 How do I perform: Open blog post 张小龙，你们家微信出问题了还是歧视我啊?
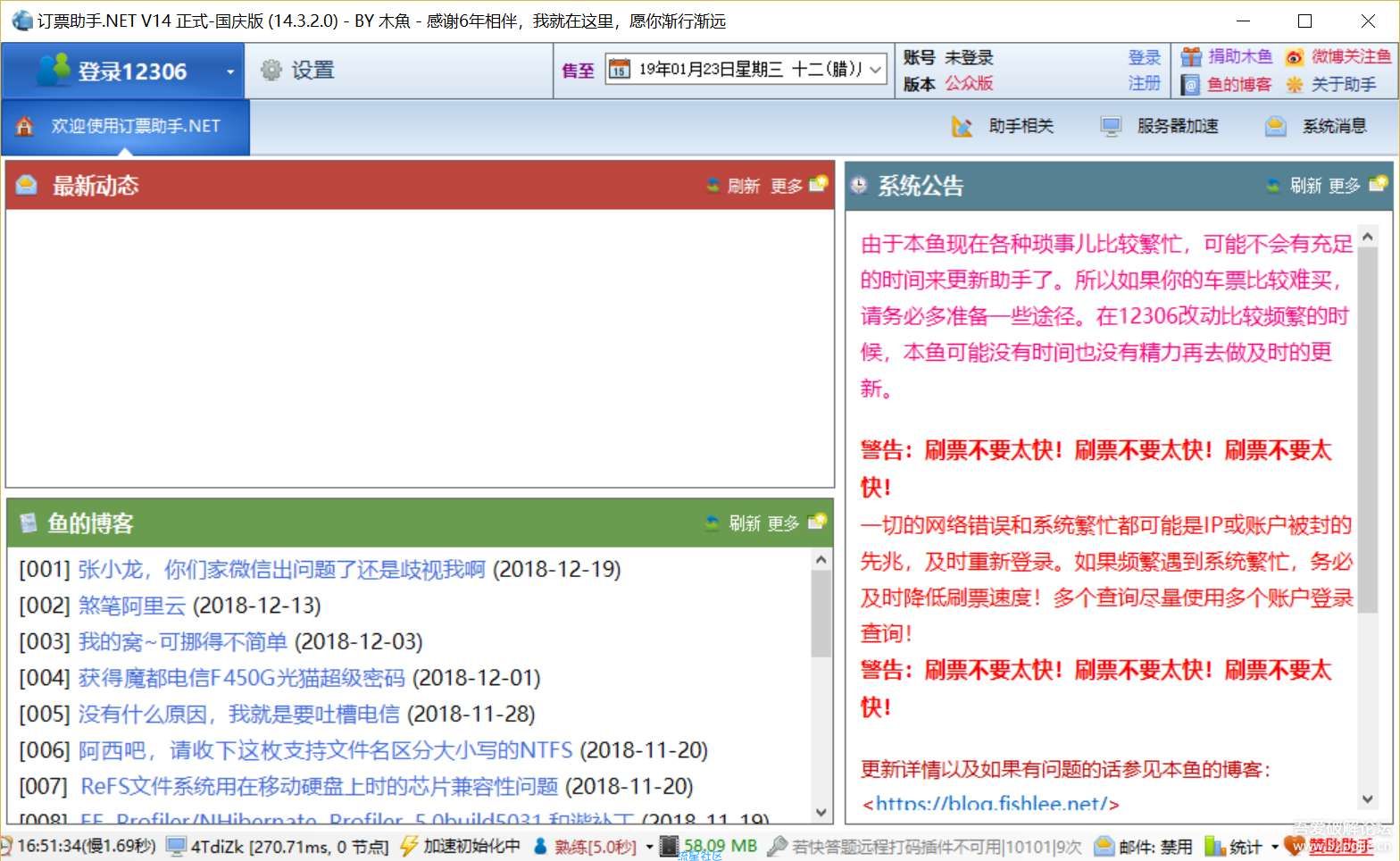(281, 569)
